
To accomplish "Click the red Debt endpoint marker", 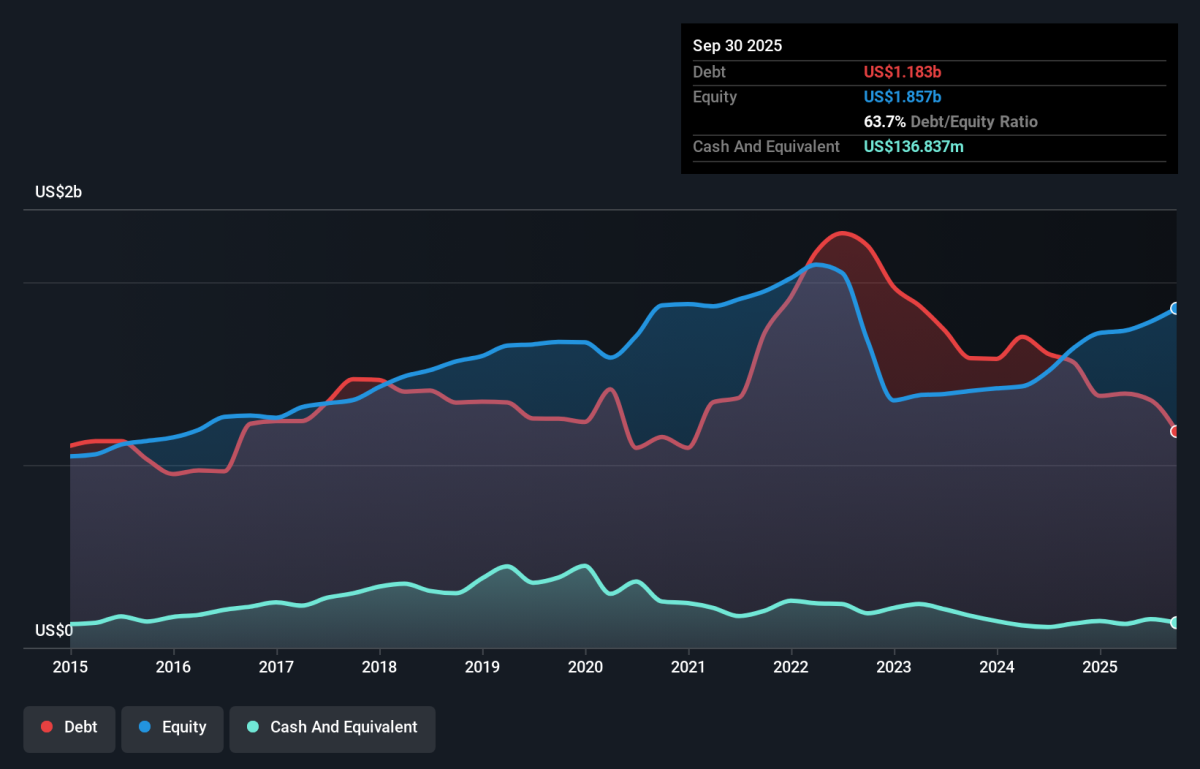I will pos(1176,431).
